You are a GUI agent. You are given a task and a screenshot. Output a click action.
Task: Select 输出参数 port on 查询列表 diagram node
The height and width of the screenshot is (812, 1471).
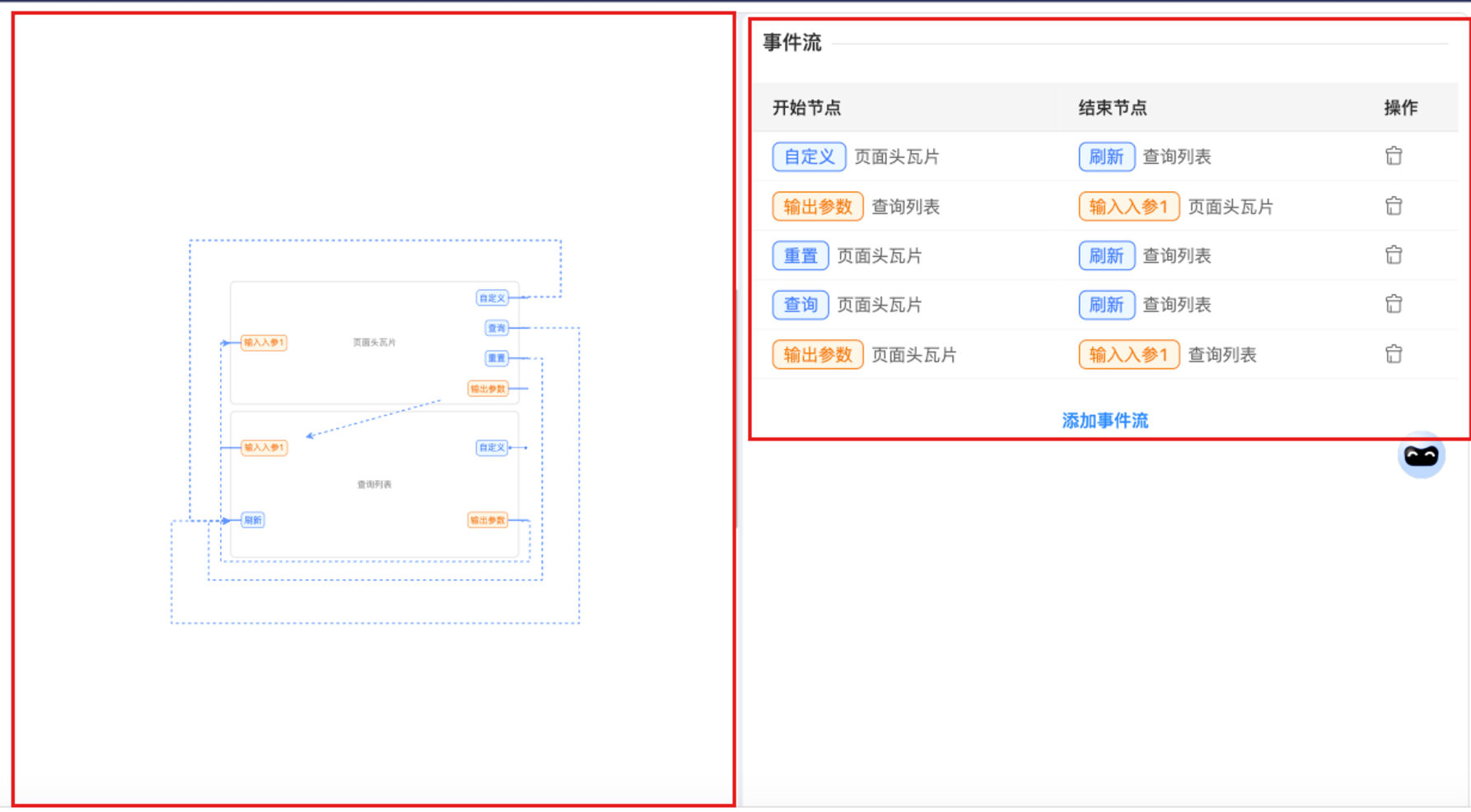tap(488, 520)
